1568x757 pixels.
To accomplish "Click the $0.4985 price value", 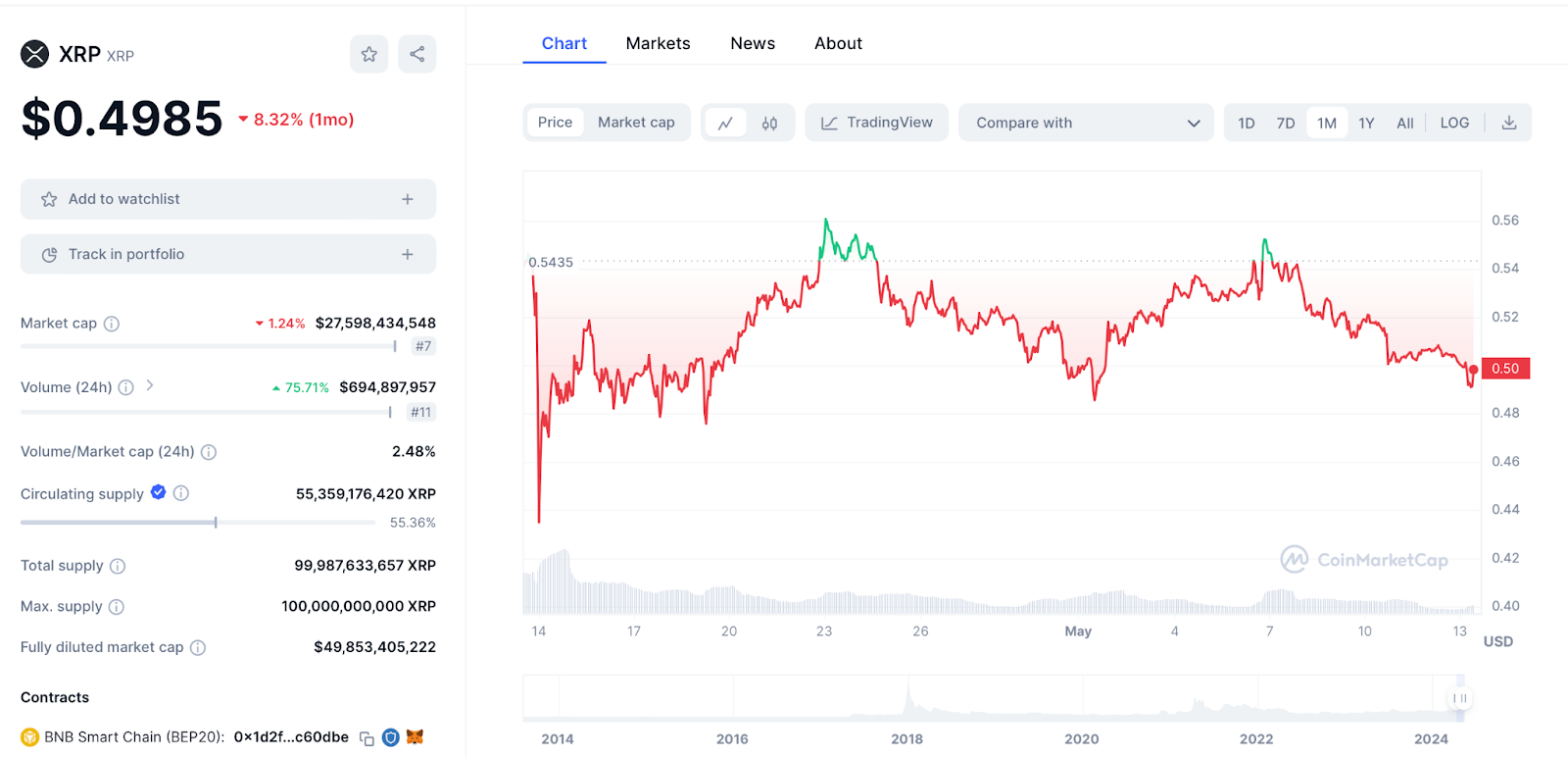I will pos(122,120).
